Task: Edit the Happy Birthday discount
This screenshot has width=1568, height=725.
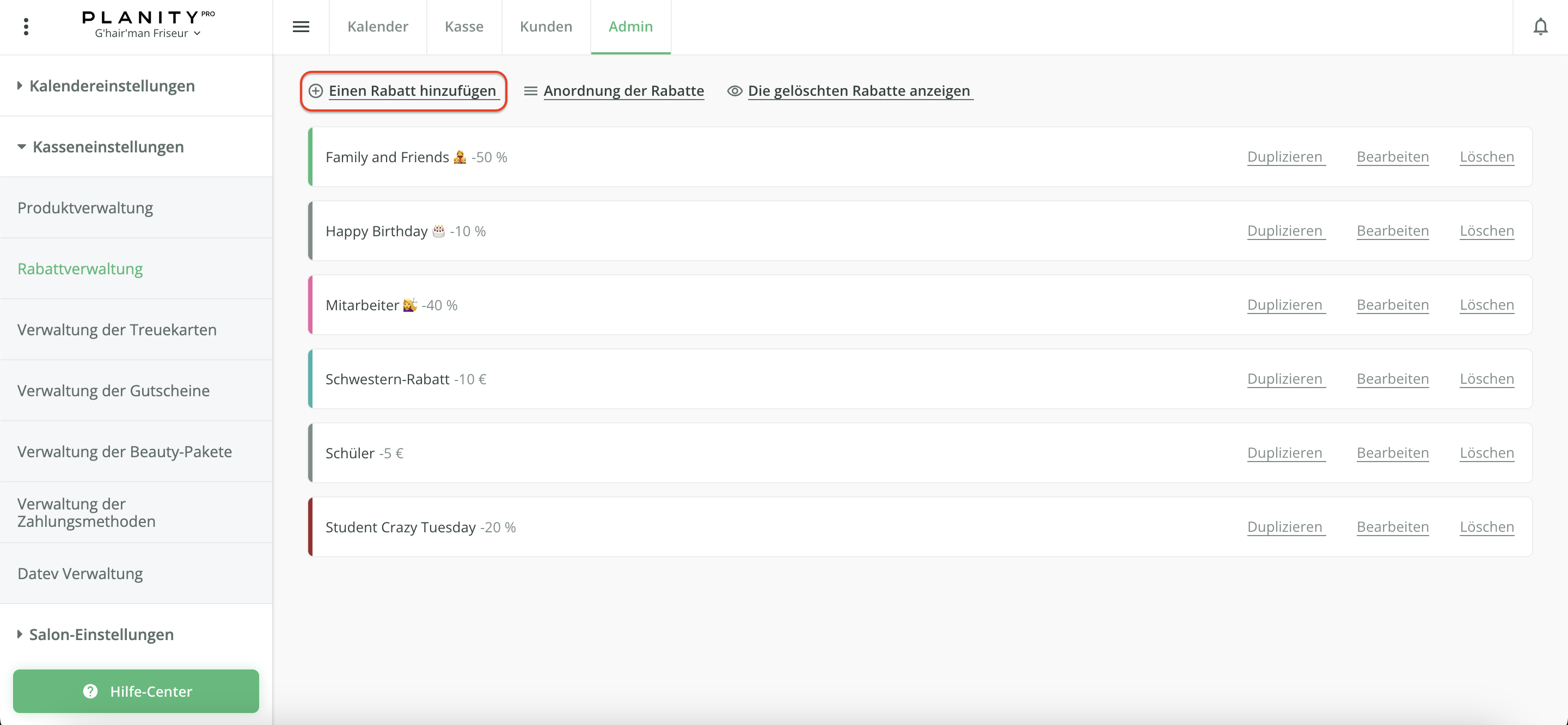Action: tap(1392, 231)
